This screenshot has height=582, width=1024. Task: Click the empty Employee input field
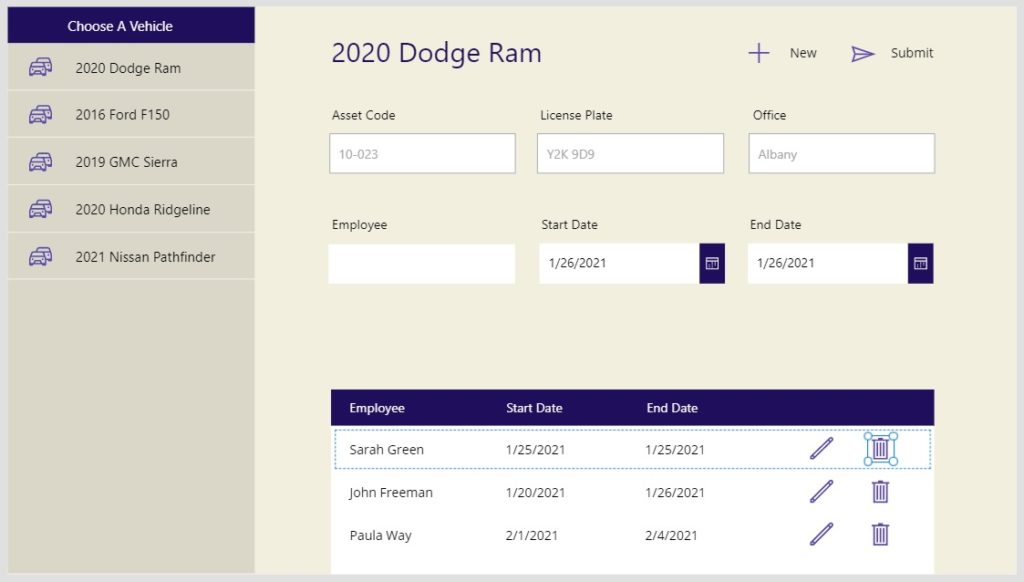point(422,264)
